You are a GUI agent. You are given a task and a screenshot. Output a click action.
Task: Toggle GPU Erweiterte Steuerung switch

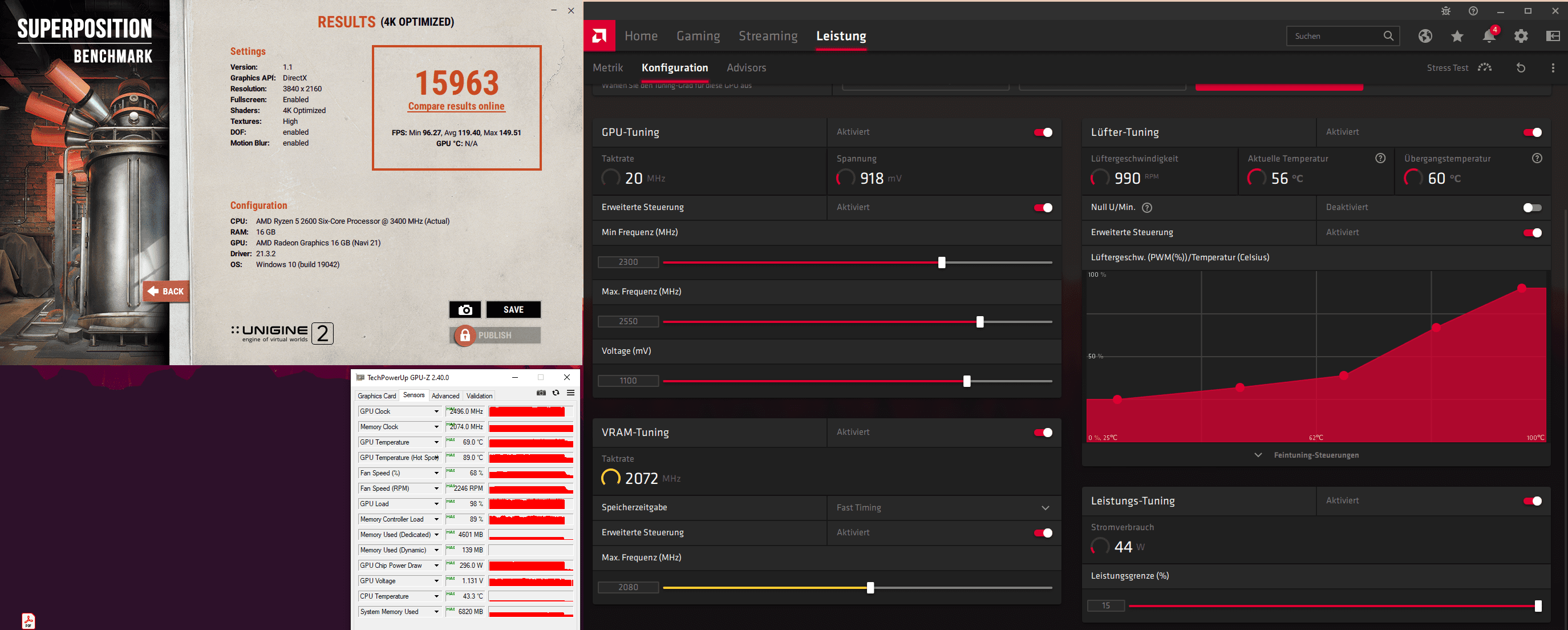click(x=1043, y=208)
